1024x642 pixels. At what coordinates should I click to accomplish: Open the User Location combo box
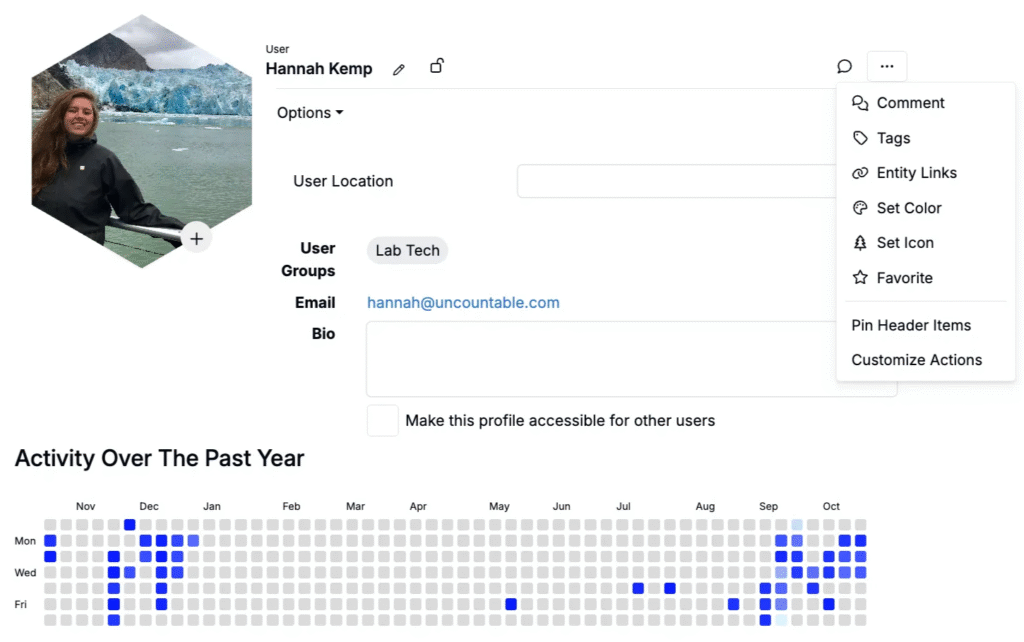[x=676, y=181]
